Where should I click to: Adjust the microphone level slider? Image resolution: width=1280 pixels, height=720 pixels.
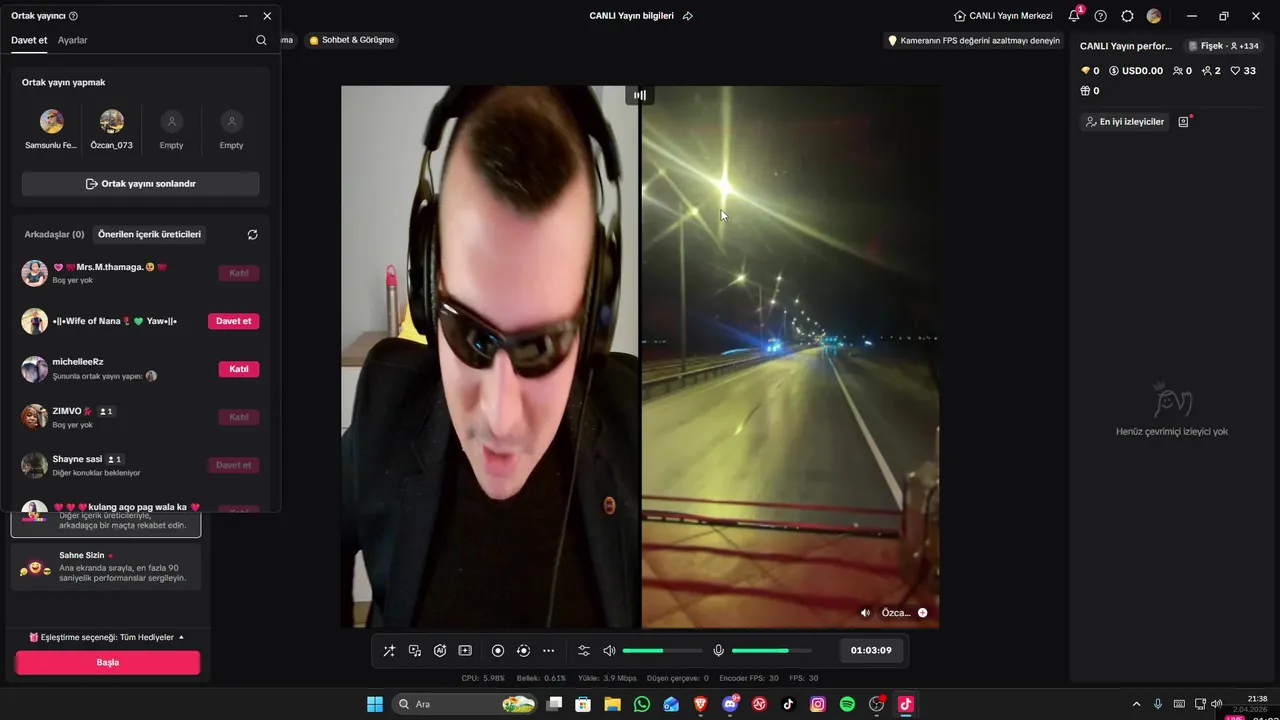tap(771, 651)
